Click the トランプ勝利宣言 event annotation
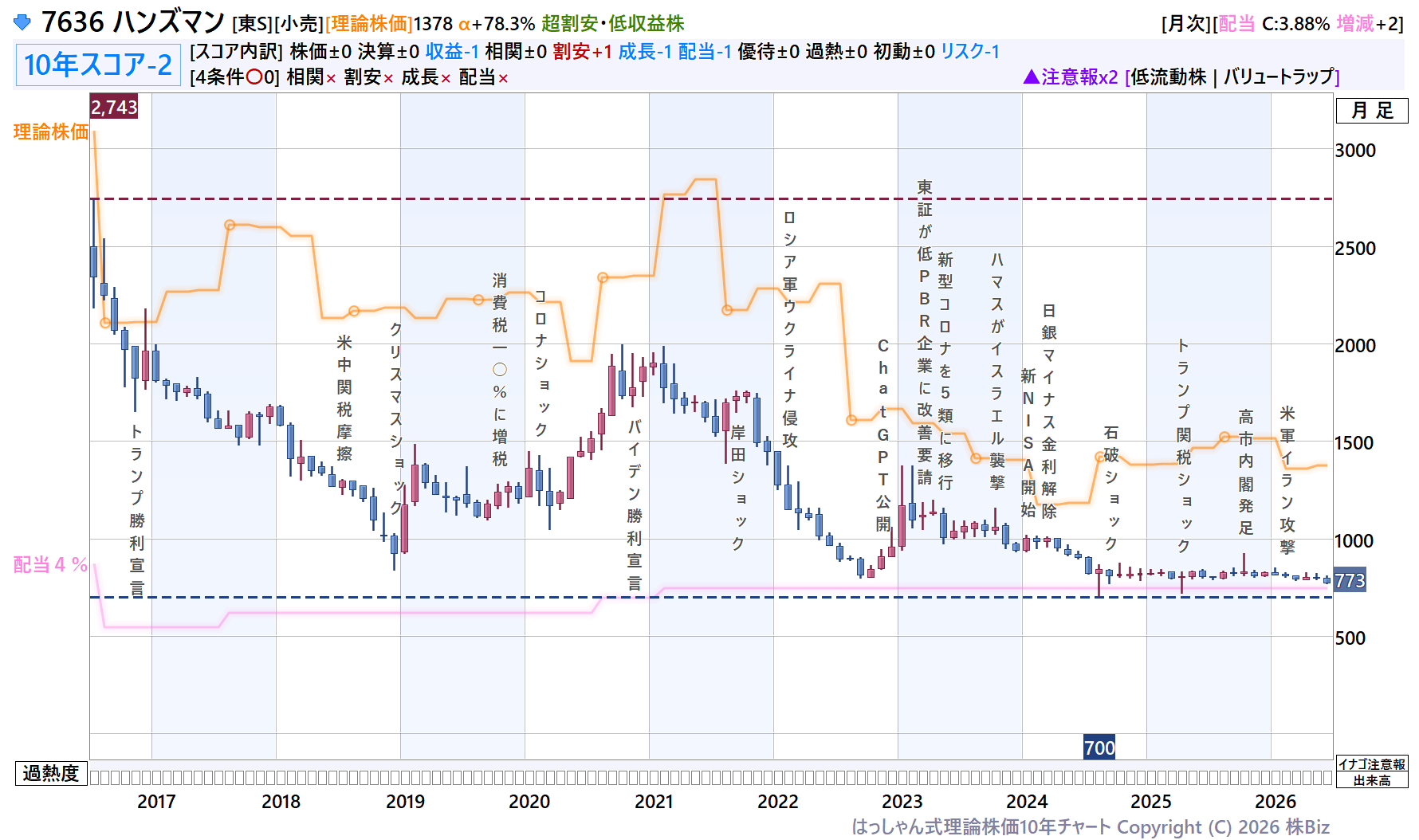The height and width of the screenshot is (840, 1419). tap(137, 510)
